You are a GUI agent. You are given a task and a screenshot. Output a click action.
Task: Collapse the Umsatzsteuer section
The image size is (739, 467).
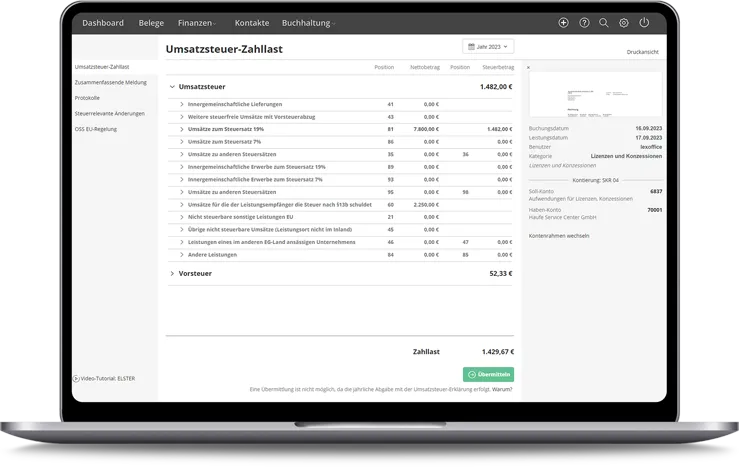tap(172, 87)
